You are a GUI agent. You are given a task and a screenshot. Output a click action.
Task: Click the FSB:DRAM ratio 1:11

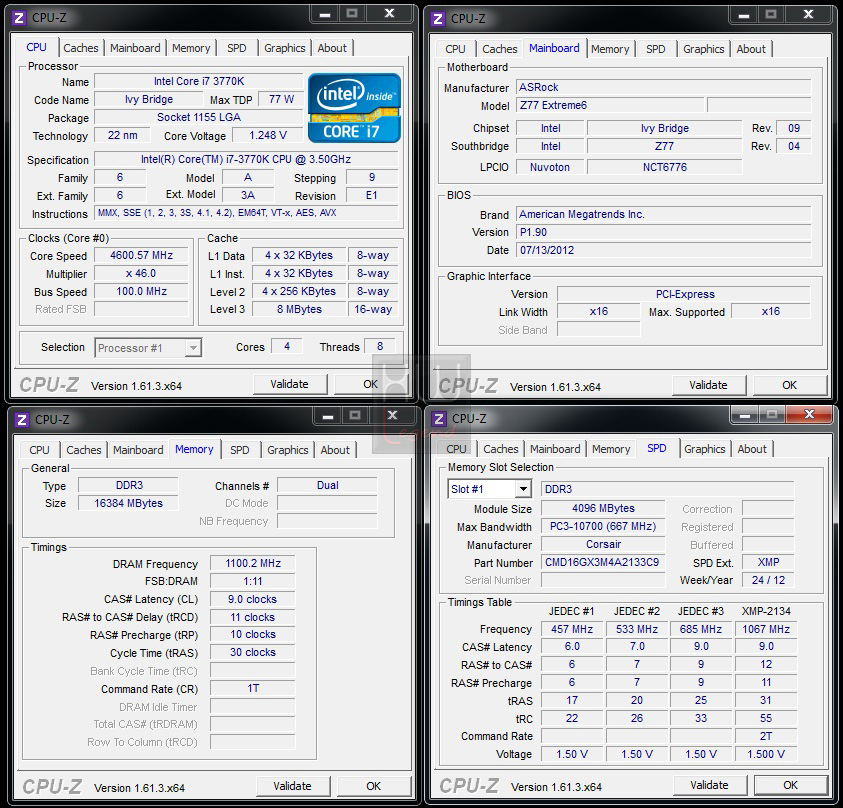(x=253, y=582)
